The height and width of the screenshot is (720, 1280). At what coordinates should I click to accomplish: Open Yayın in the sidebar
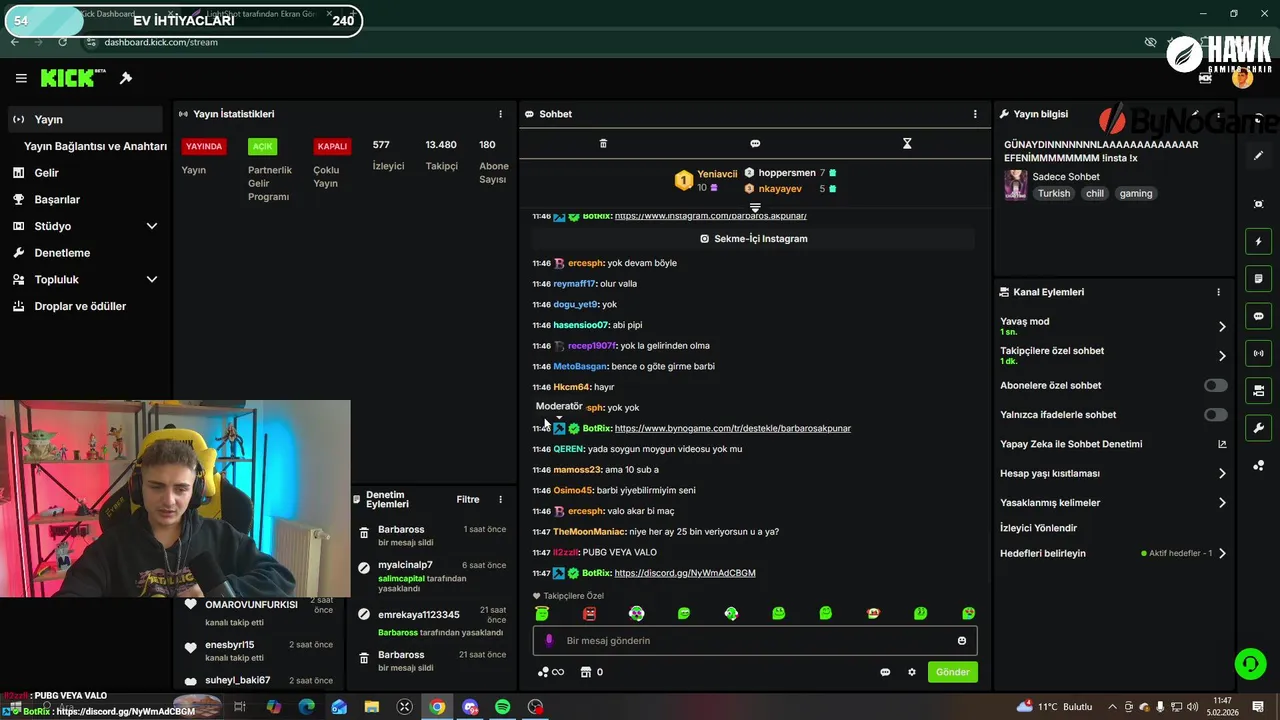(84, 119)
